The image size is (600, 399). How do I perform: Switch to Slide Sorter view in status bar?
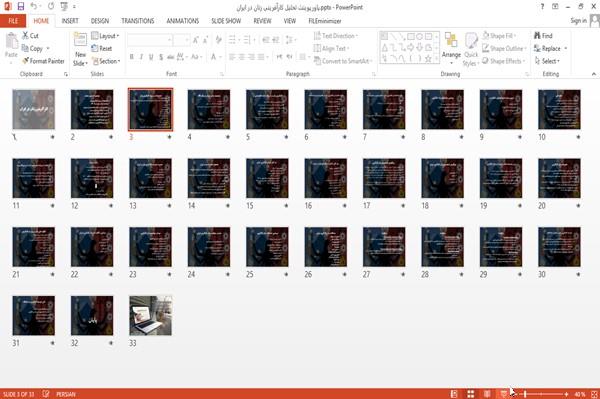click(x=471, y=394)
